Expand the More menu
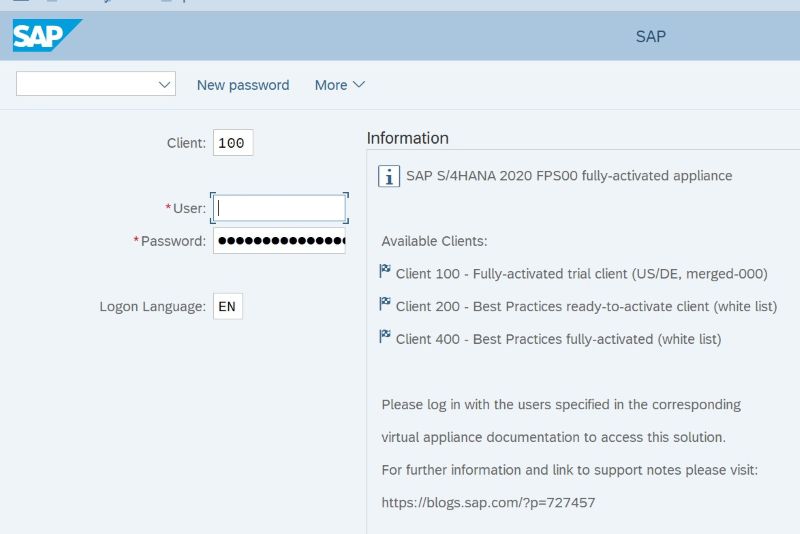Image resolution: width=800 pixels, height=534 pixels. tap(340, 85)
